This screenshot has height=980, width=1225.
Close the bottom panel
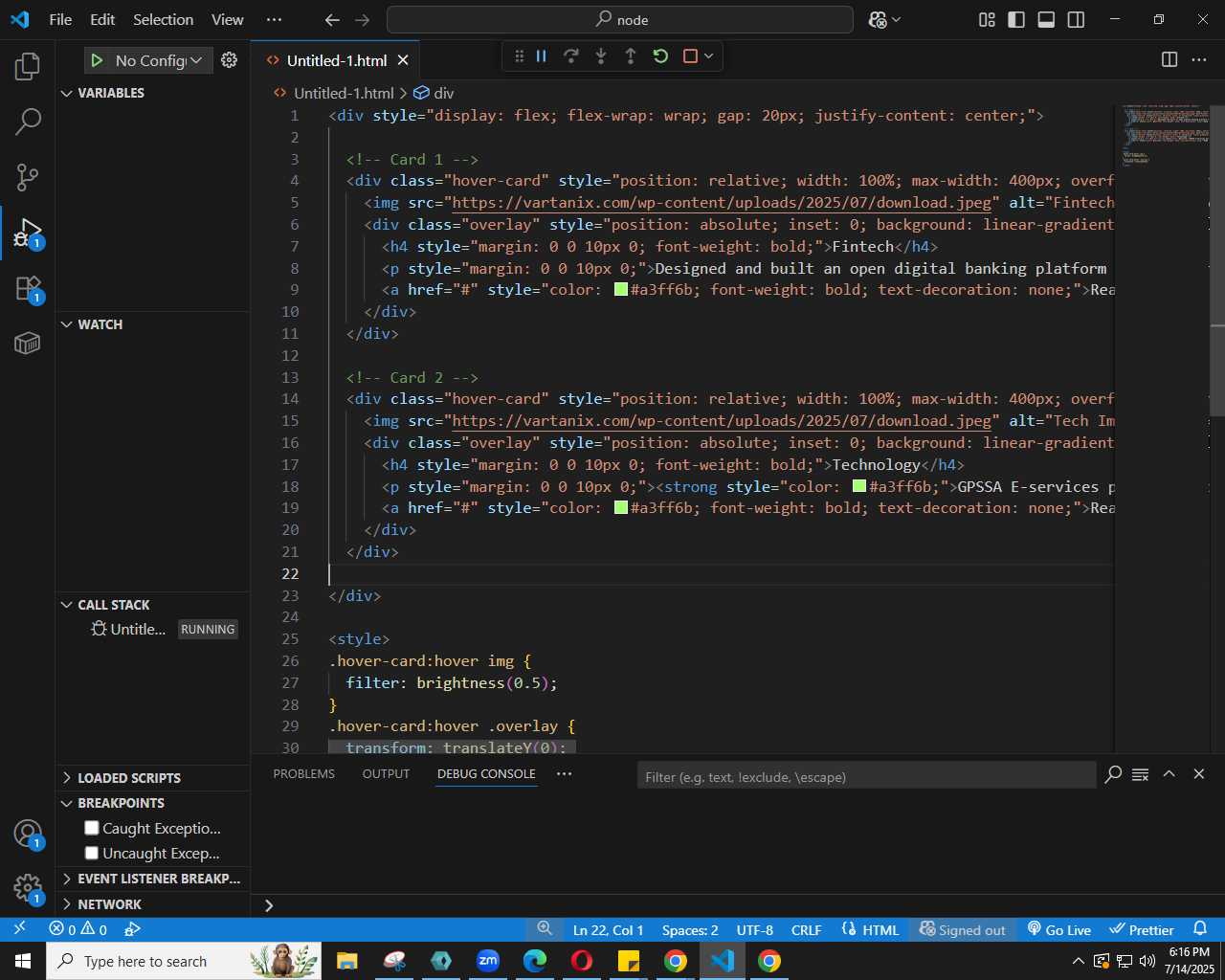coord(1198,774)
